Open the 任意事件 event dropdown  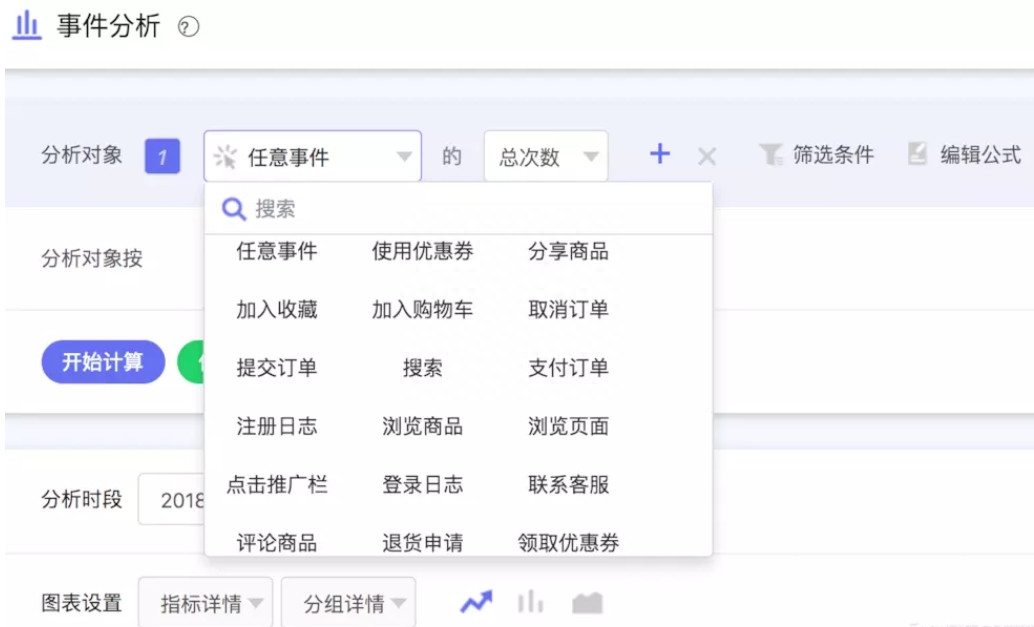click(313, 156)
